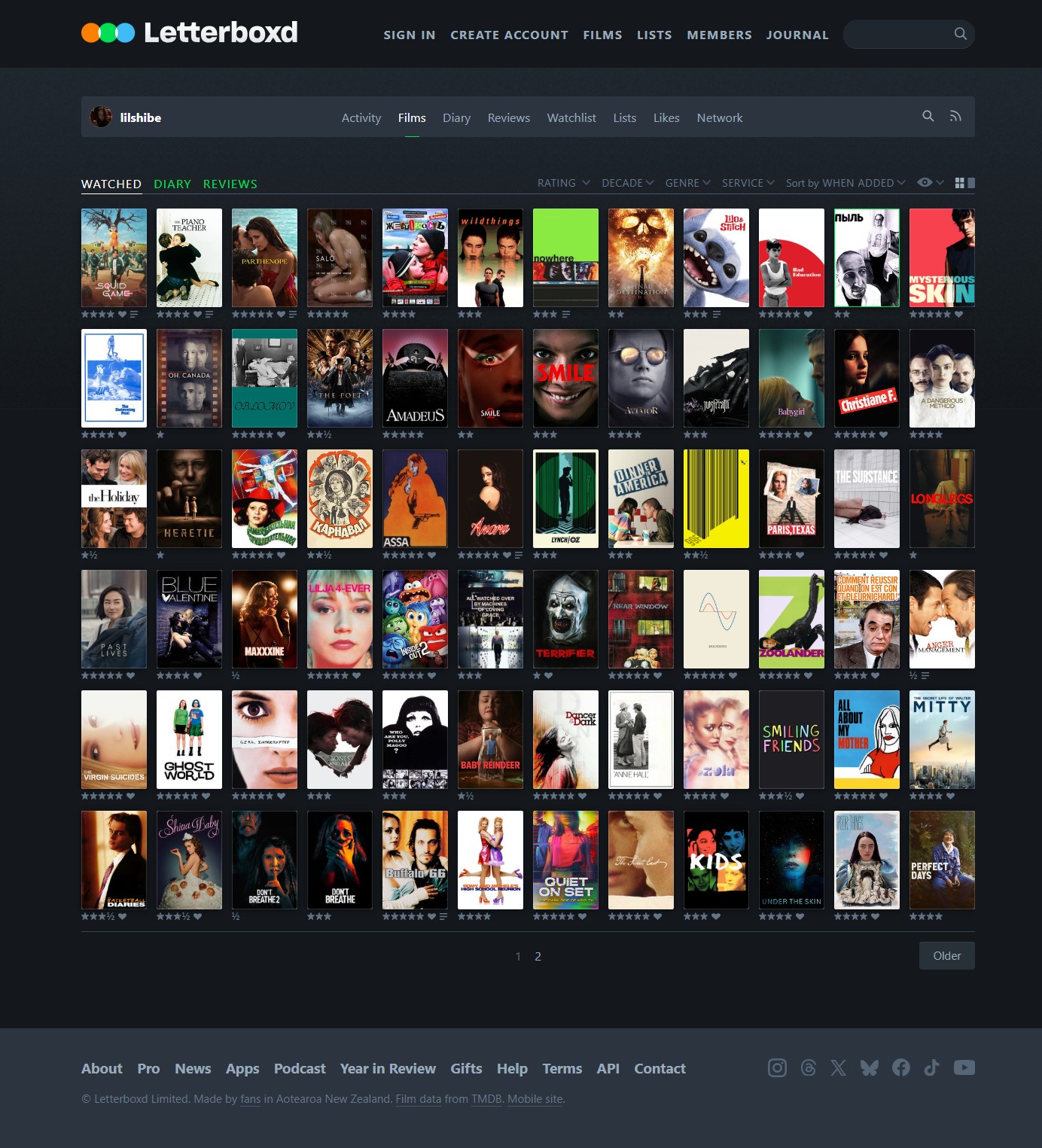
Task: Open the JOURNAL header link
Action: point(797,35)
